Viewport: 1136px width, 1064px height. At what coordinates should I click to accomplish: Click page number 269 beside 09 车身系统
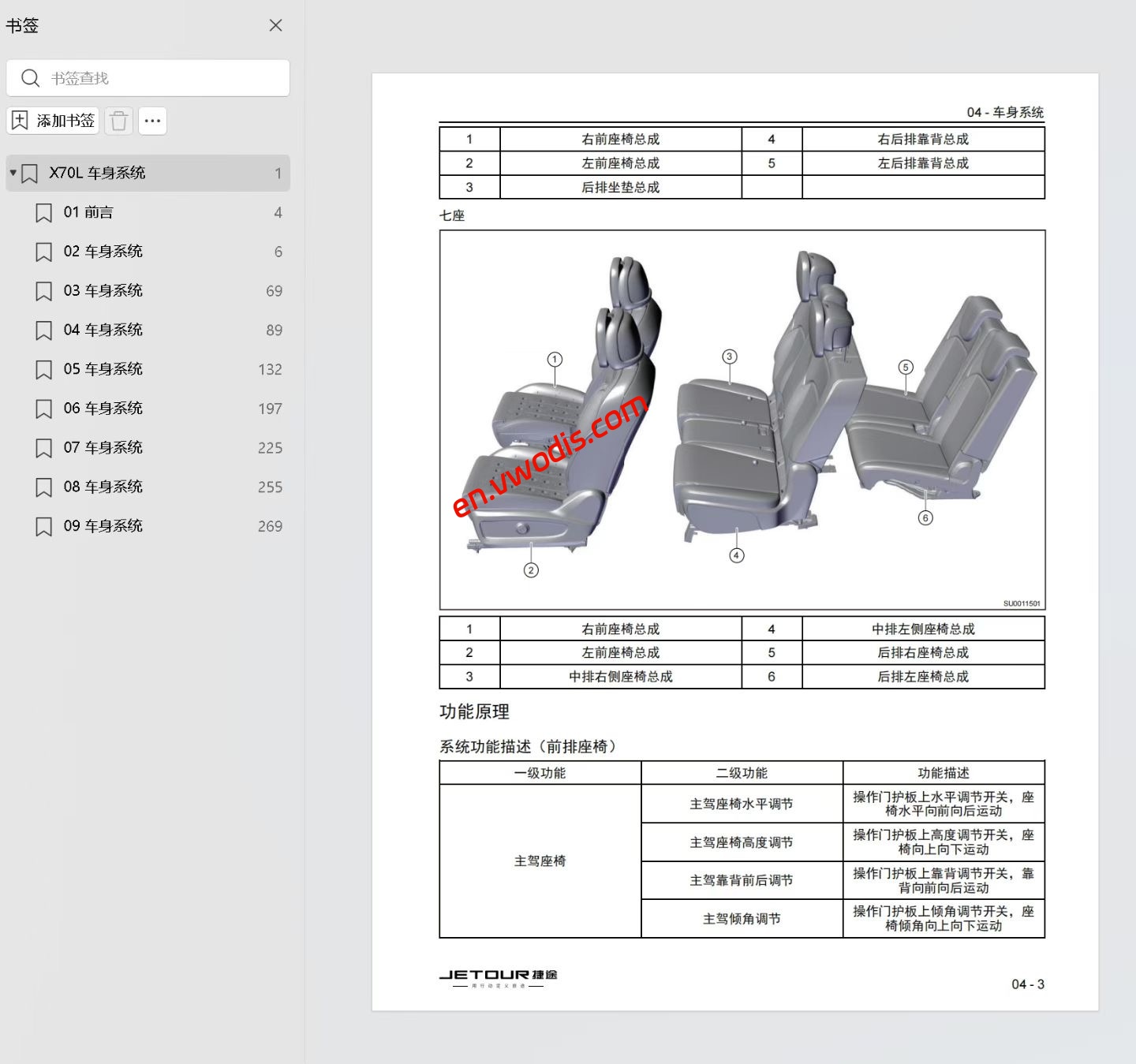pos(271,525)
